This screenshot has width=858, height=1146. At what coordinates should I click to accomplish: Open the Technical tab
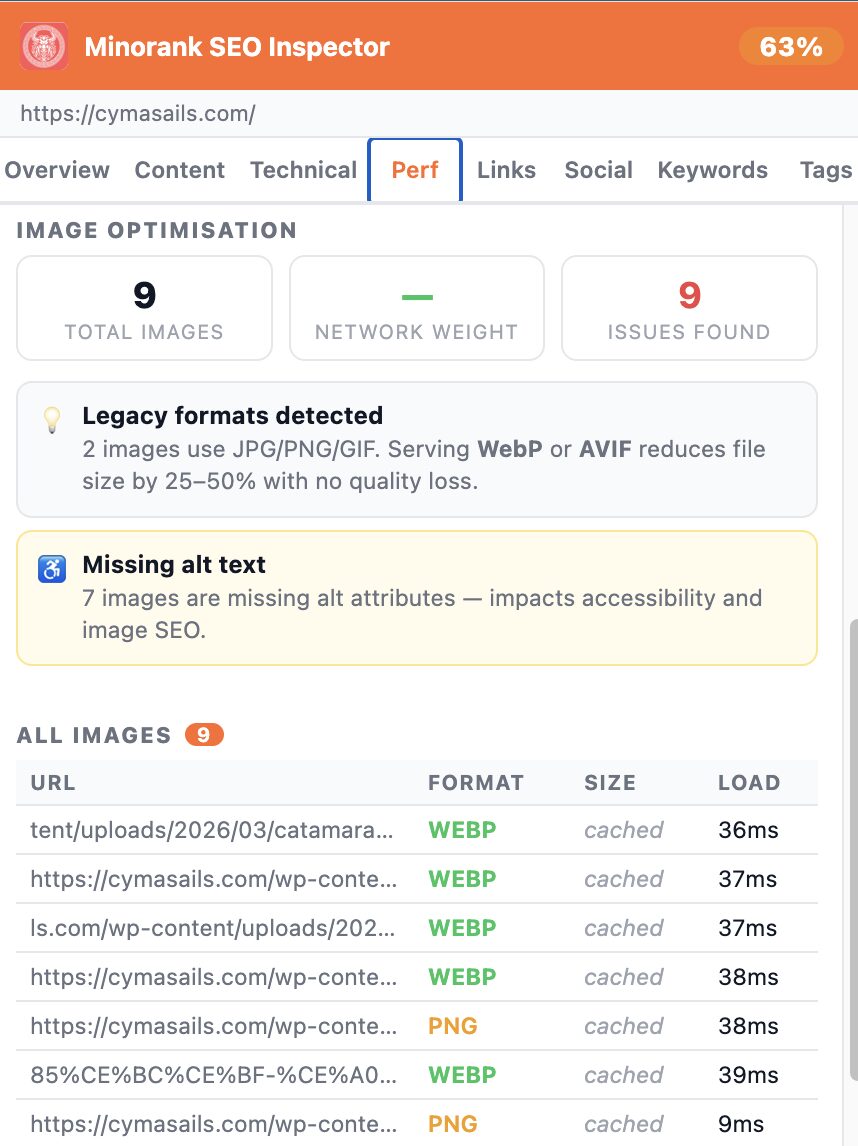(303, 170)
